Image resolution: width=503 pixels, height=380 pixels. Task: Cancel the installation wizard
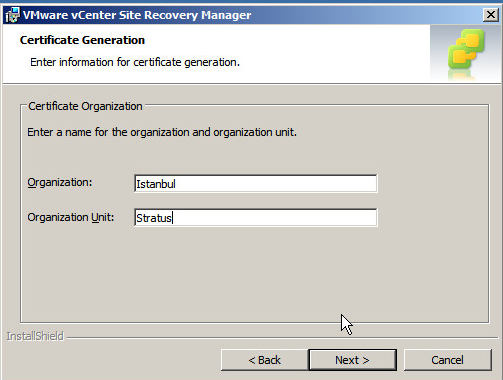pyautogui.click(x=448, y=360)
